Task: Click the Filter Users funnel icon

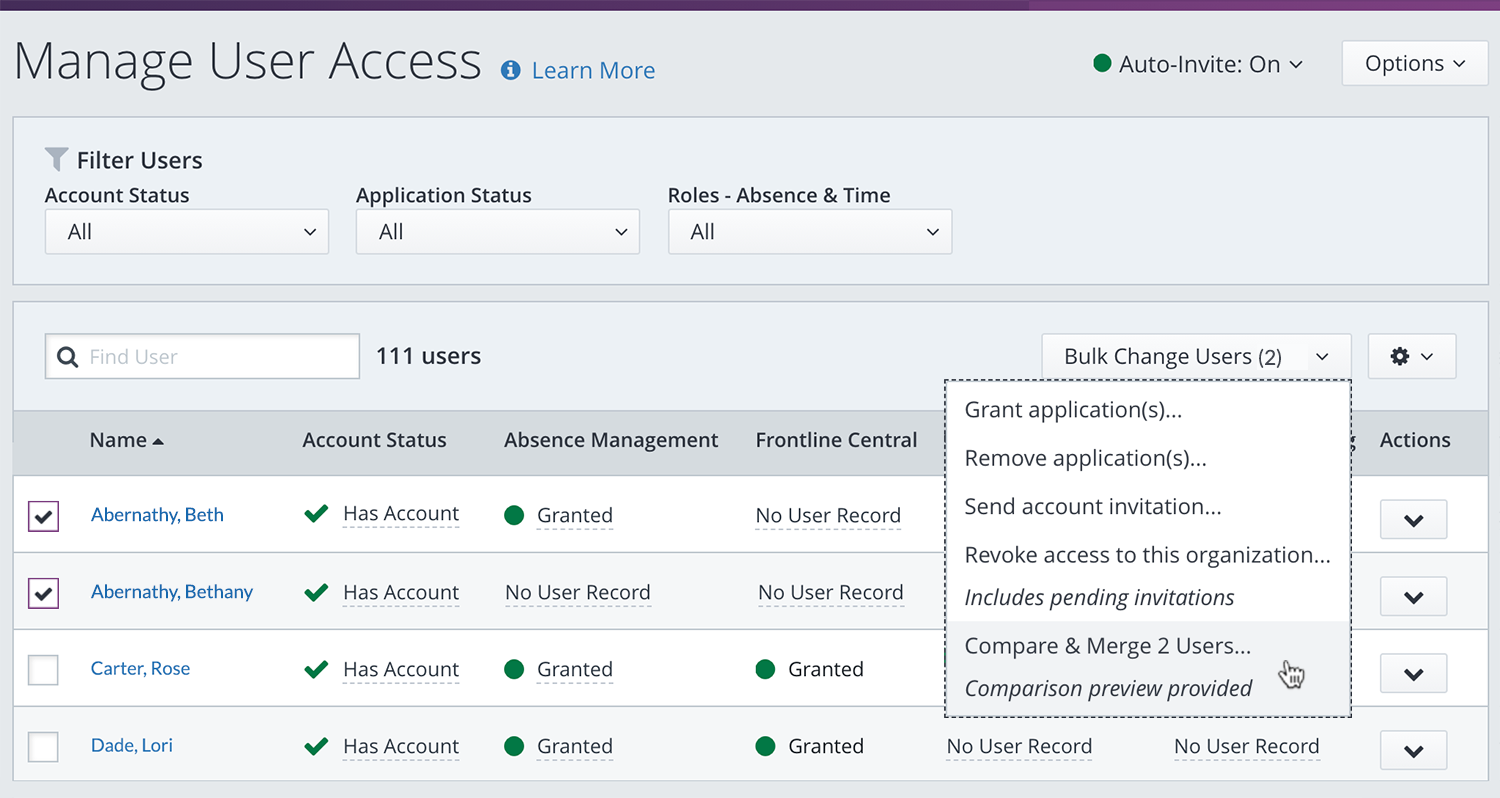Action: tap(56, 160)
